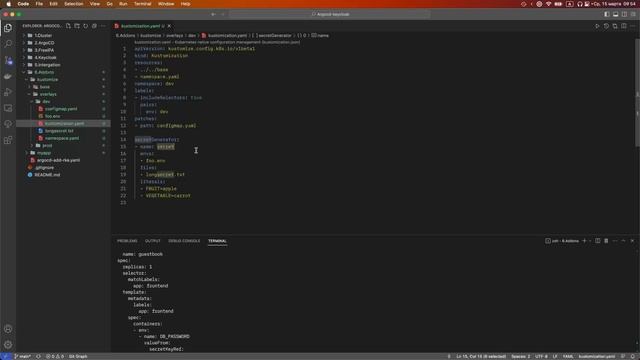The height and width of the screenshot is (360, 640).
Task: Select the TERMINAL panel tab
Action: pos(217,241)
